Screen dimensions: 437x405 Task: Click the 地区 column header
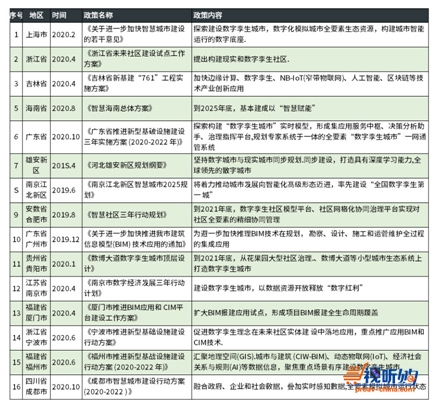[36, 15]
